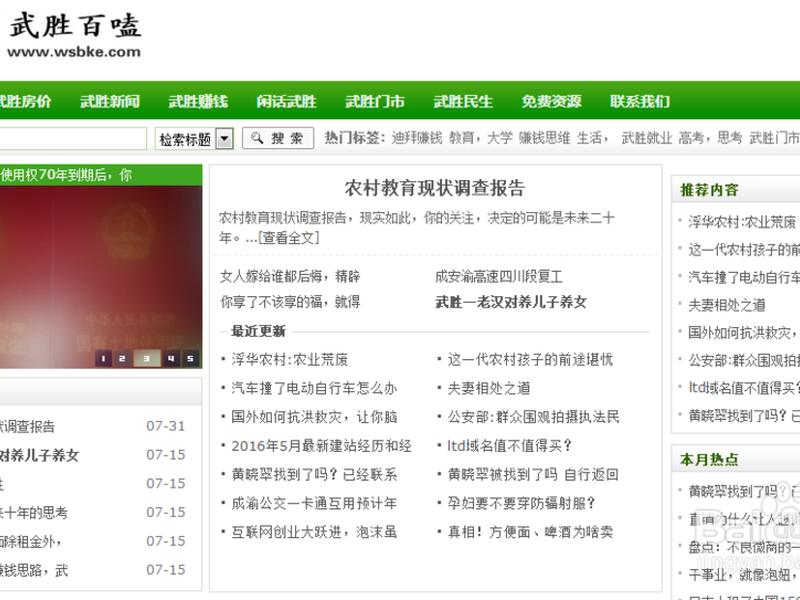Screen dimensions: 800x600
Task: Open 成渝公交一卡通互用预计年 article
Action: (x=314, y=504)
